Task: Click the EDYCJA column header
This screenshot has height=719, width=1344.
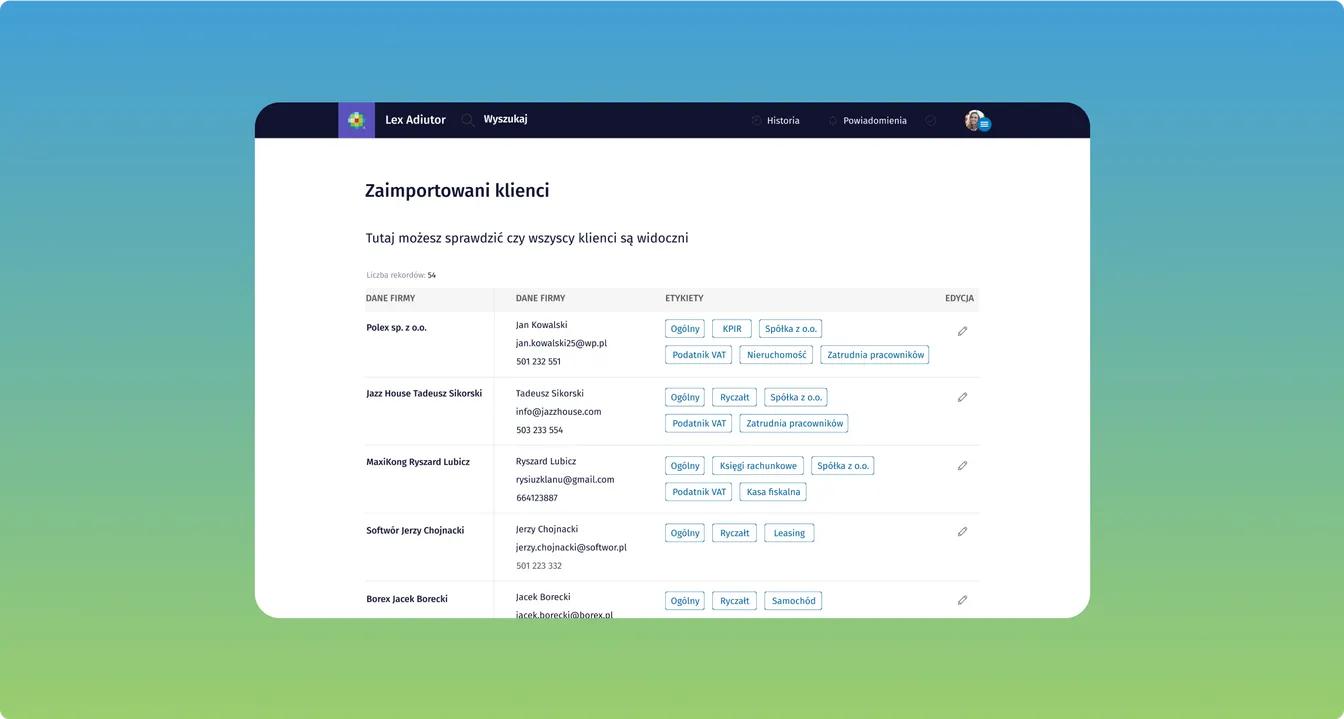Action: tap(960, 298)
